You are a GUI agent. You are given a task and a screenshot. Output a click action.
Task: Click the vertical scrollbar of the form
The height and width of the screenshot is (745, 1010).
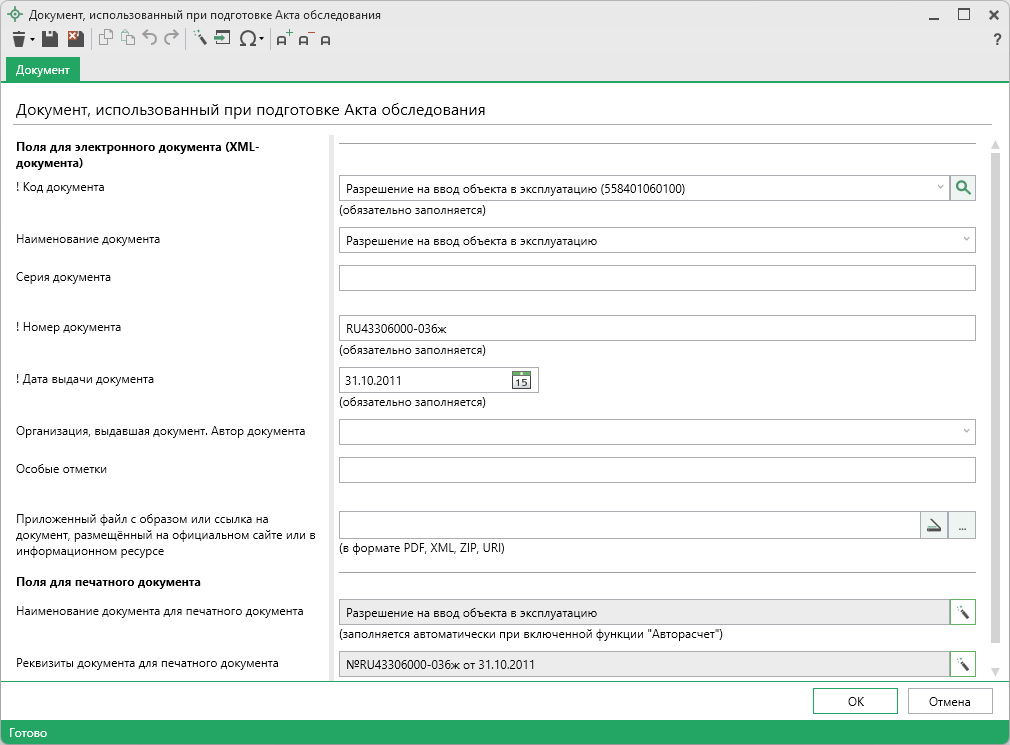pos(994,400)
